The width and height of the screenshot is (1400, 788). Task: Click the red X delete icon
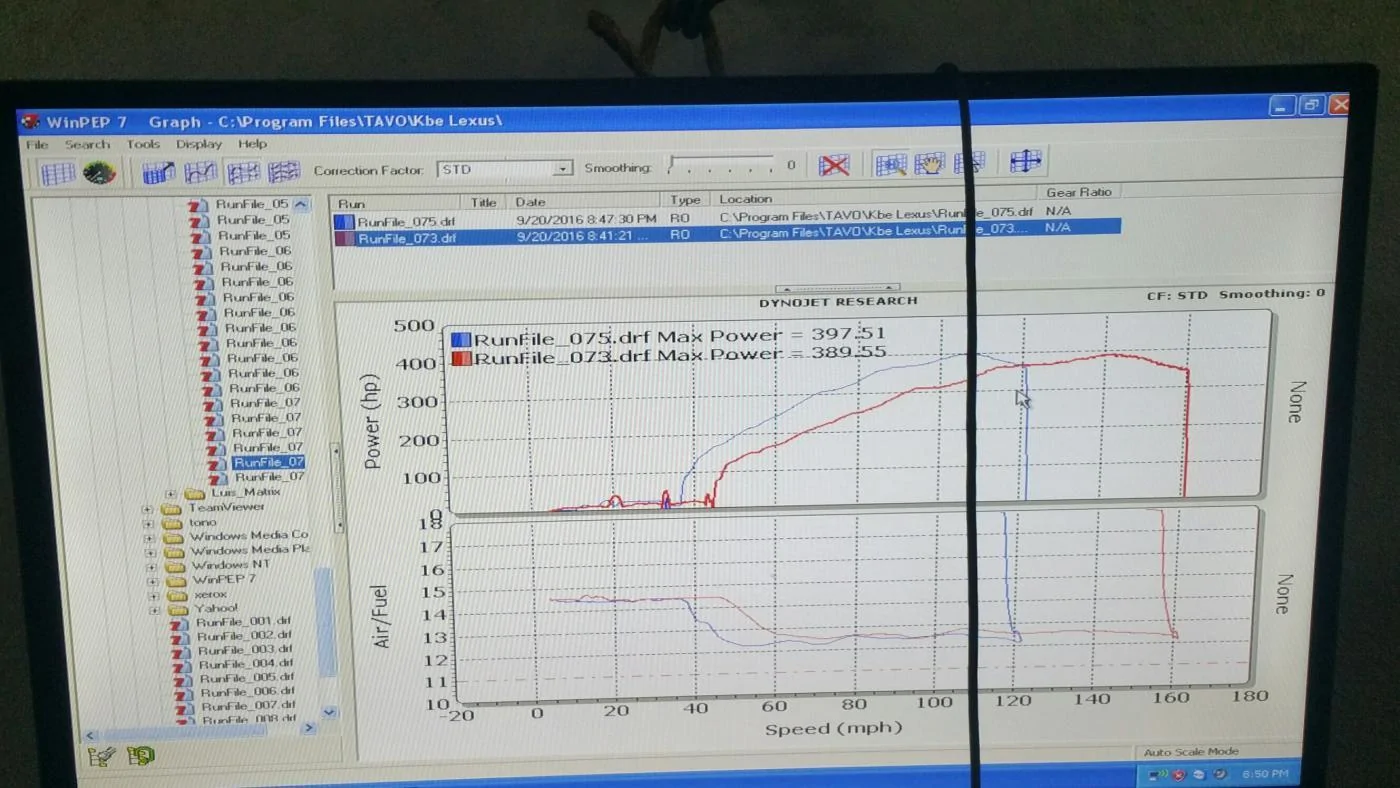(833, 165)
